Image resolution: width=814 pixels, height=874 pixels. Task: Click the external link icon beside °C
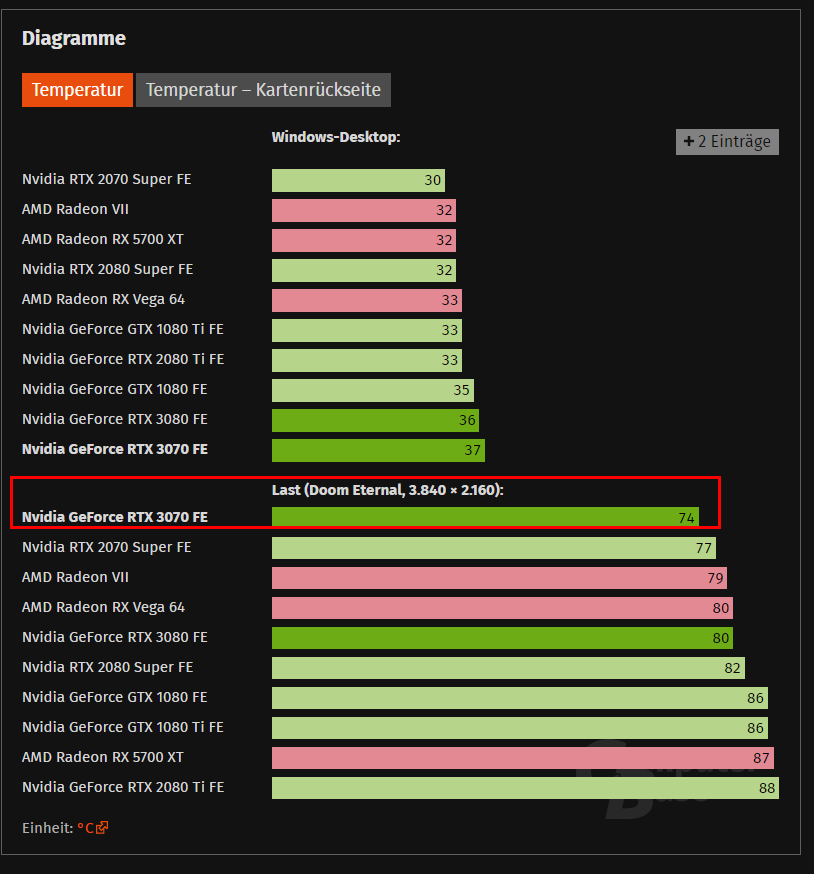(x=102, y=828)
